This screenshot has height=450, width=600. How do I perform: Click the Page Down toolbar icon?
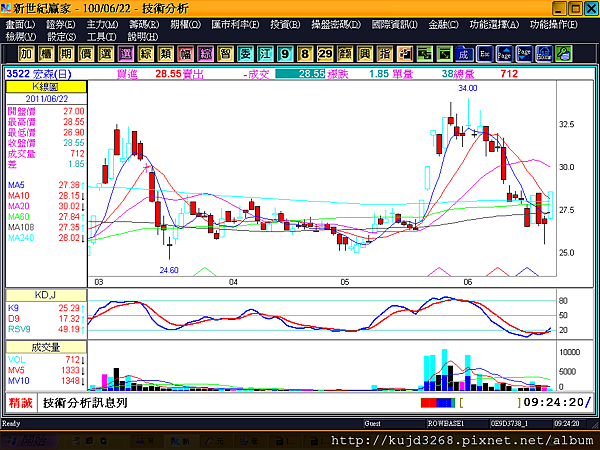tap(524, 54)
